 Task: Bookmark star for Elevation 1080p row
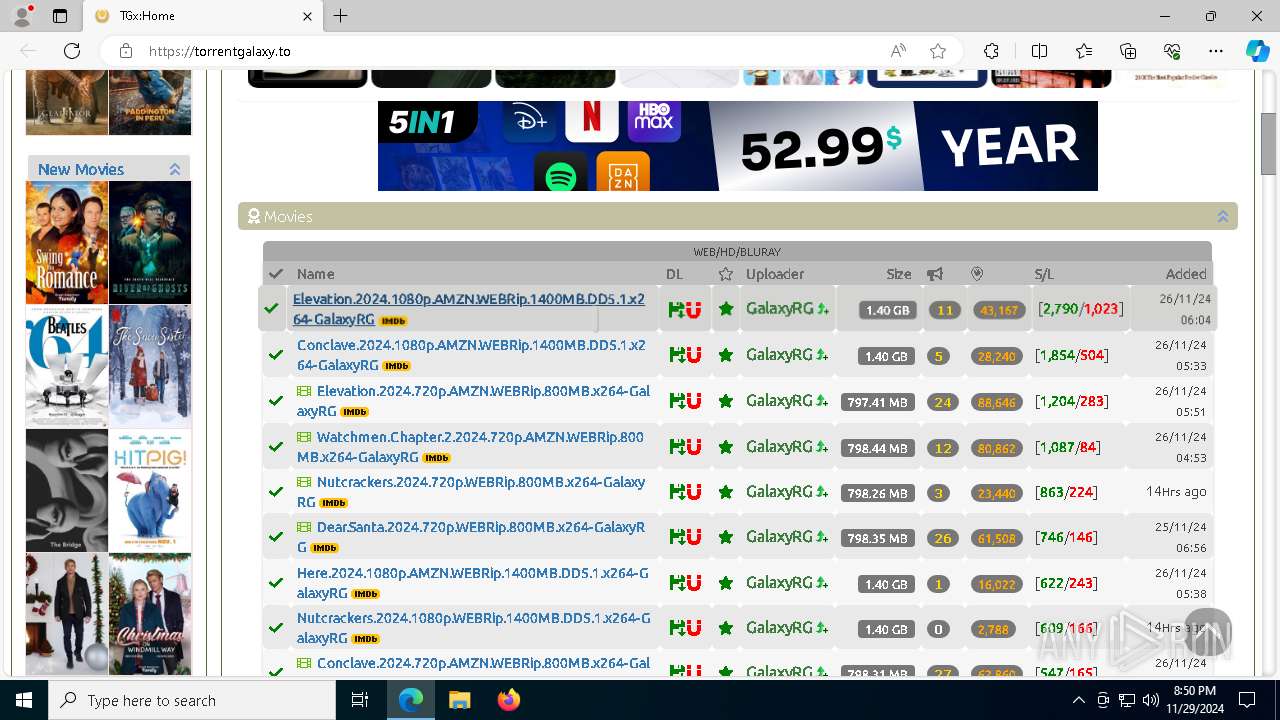pos(726,309)
